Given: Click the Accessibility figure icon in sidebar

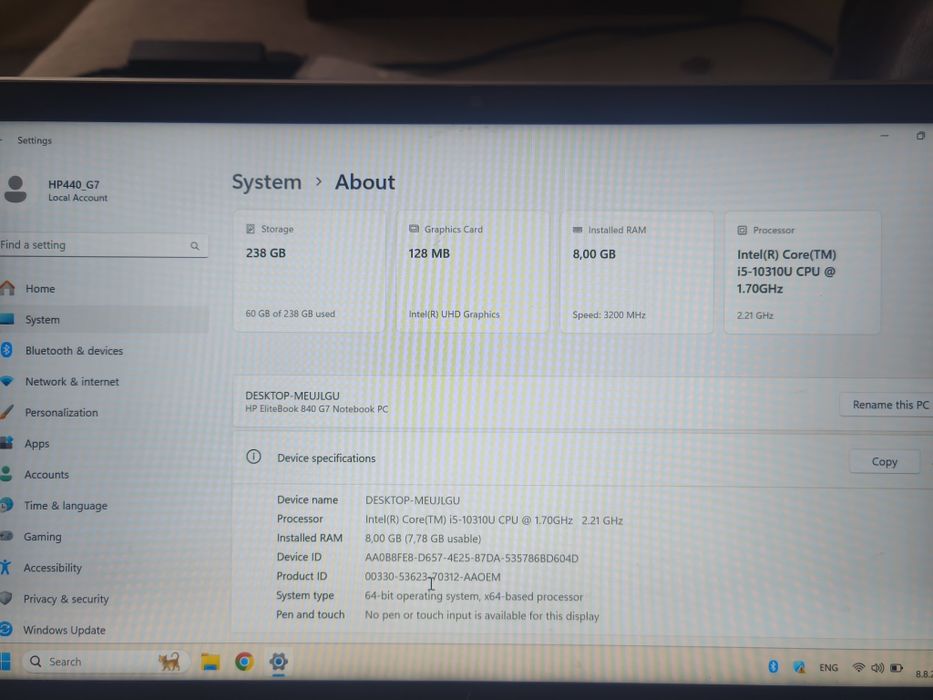Looking at the screenshot, I should point(6,567).
